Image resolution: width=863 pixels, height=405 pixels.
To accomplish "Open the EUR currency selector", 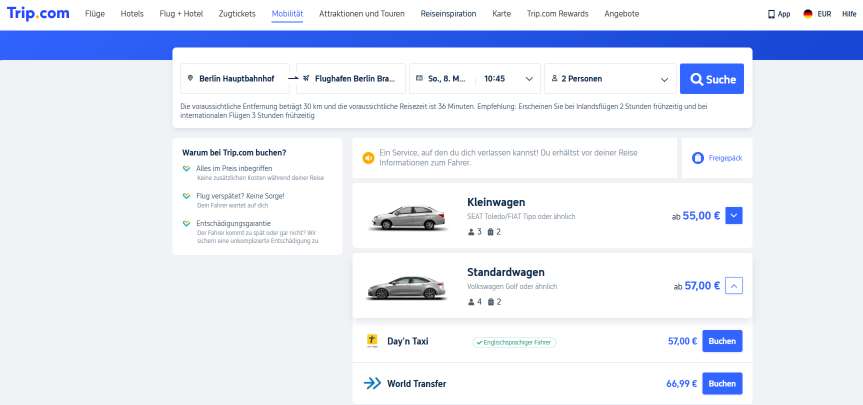I will pos(824,14).
